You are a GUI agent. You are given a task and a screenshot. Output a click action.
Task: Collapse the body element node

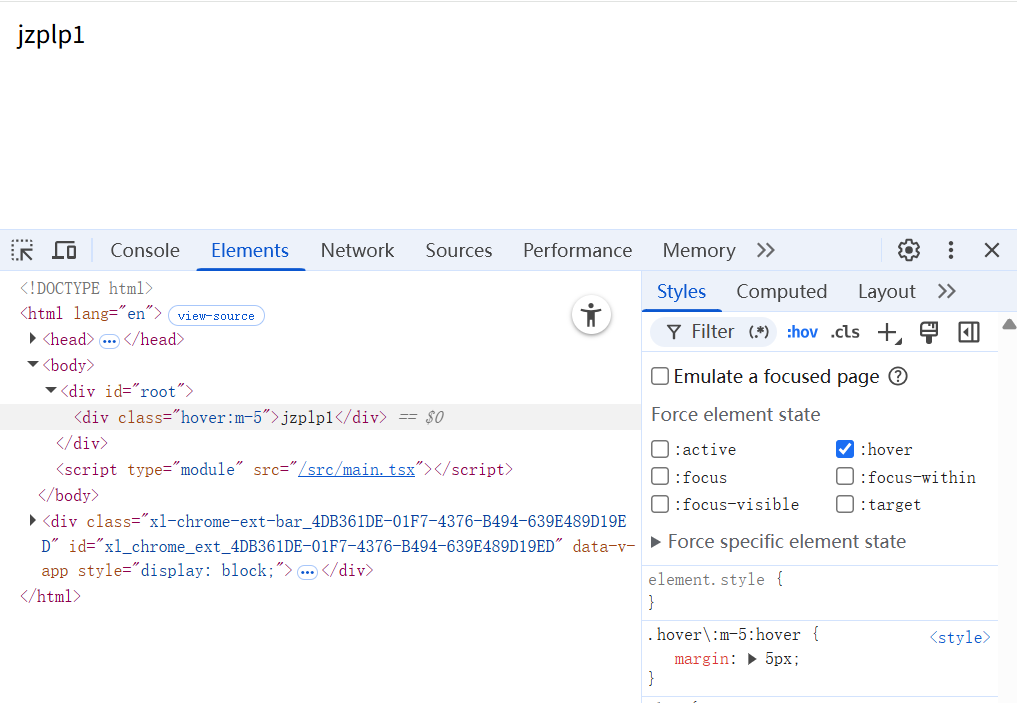[x=32, y=364]
